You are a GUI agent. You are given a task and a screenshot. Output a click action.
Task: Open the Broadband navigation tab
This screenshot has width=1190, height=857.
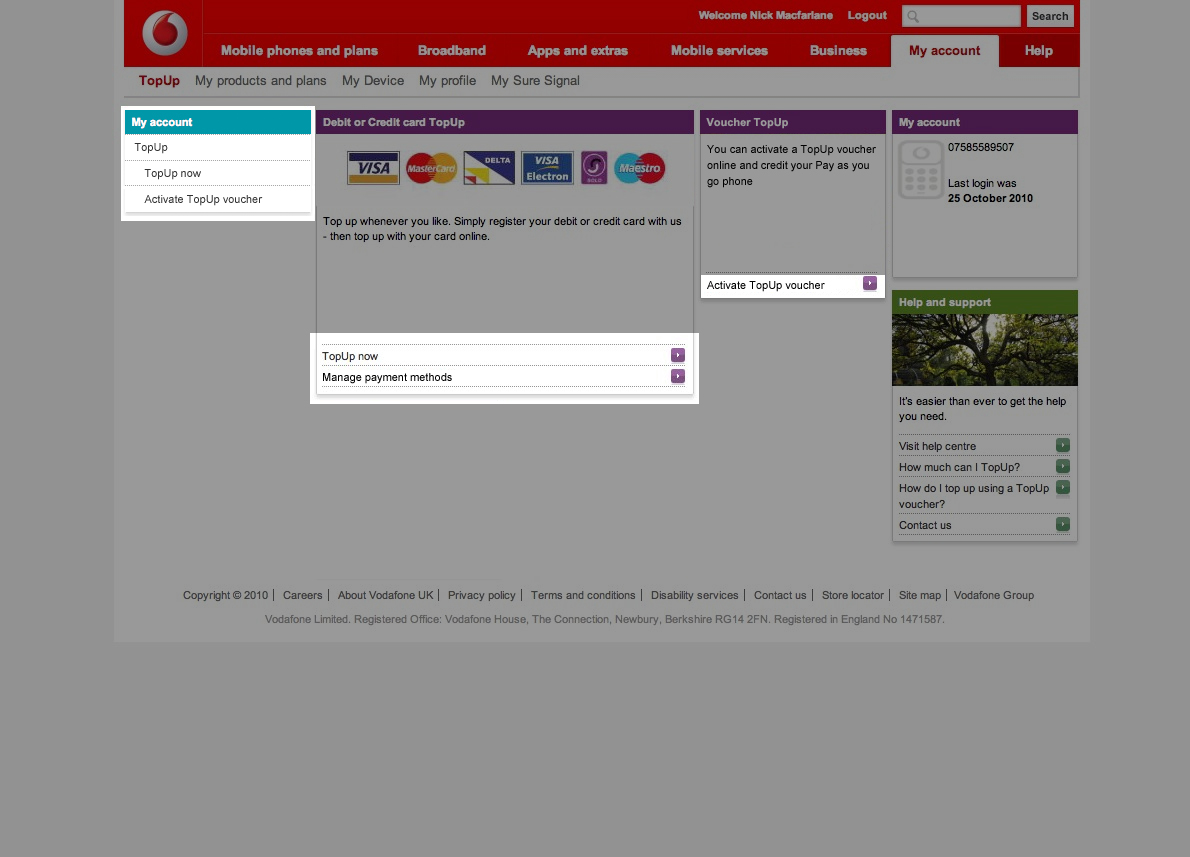click(x=452, y=51)
